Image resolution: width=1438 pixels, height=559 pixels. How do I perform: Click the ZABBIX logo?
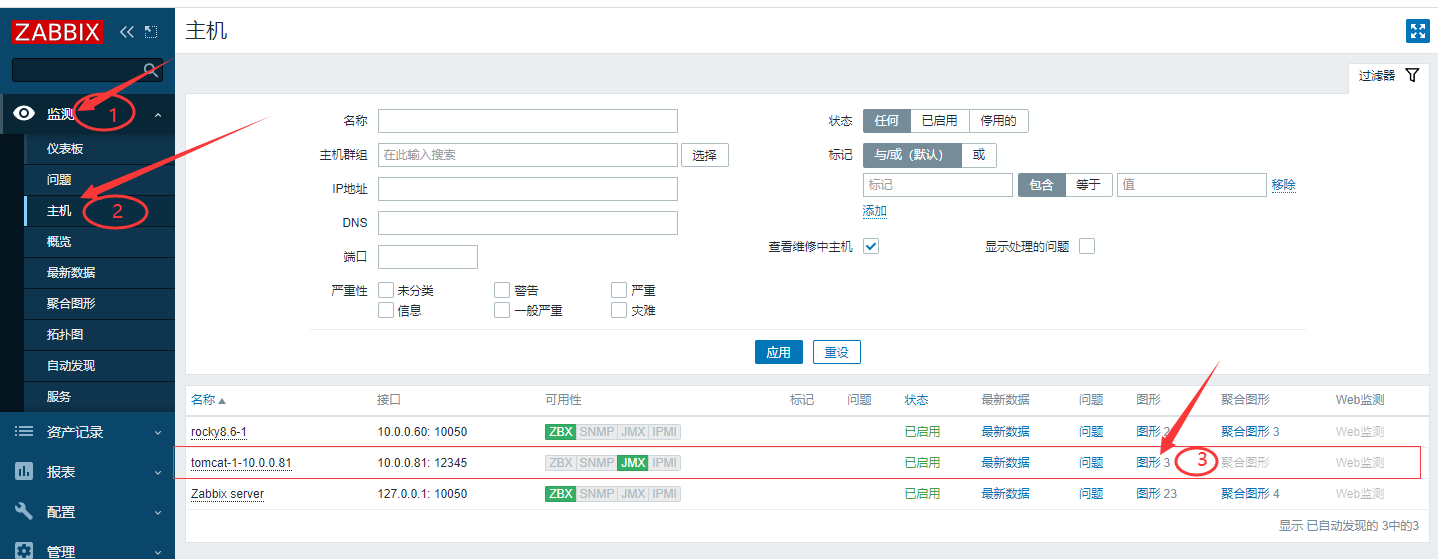(x=57, y=32)
